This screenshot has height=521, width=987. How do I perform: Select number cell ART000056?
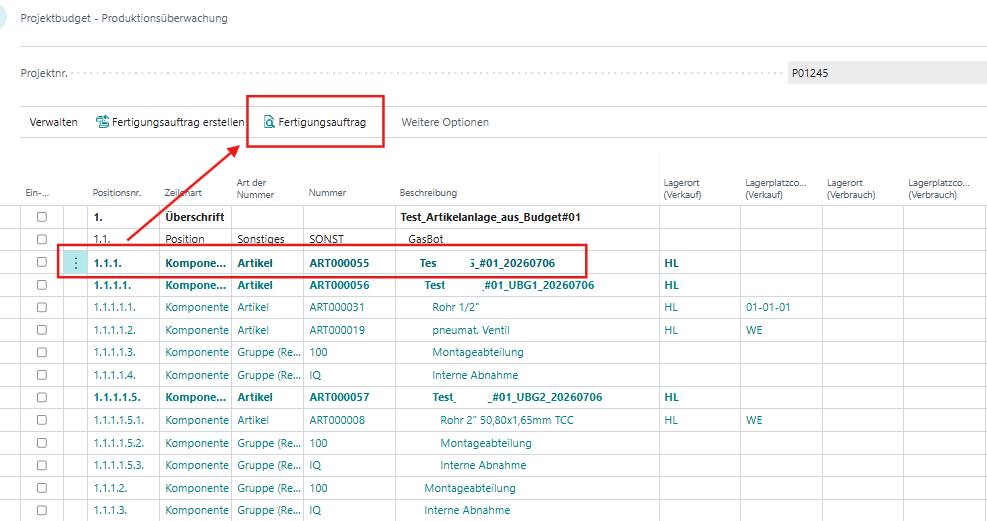pos(339,285)
